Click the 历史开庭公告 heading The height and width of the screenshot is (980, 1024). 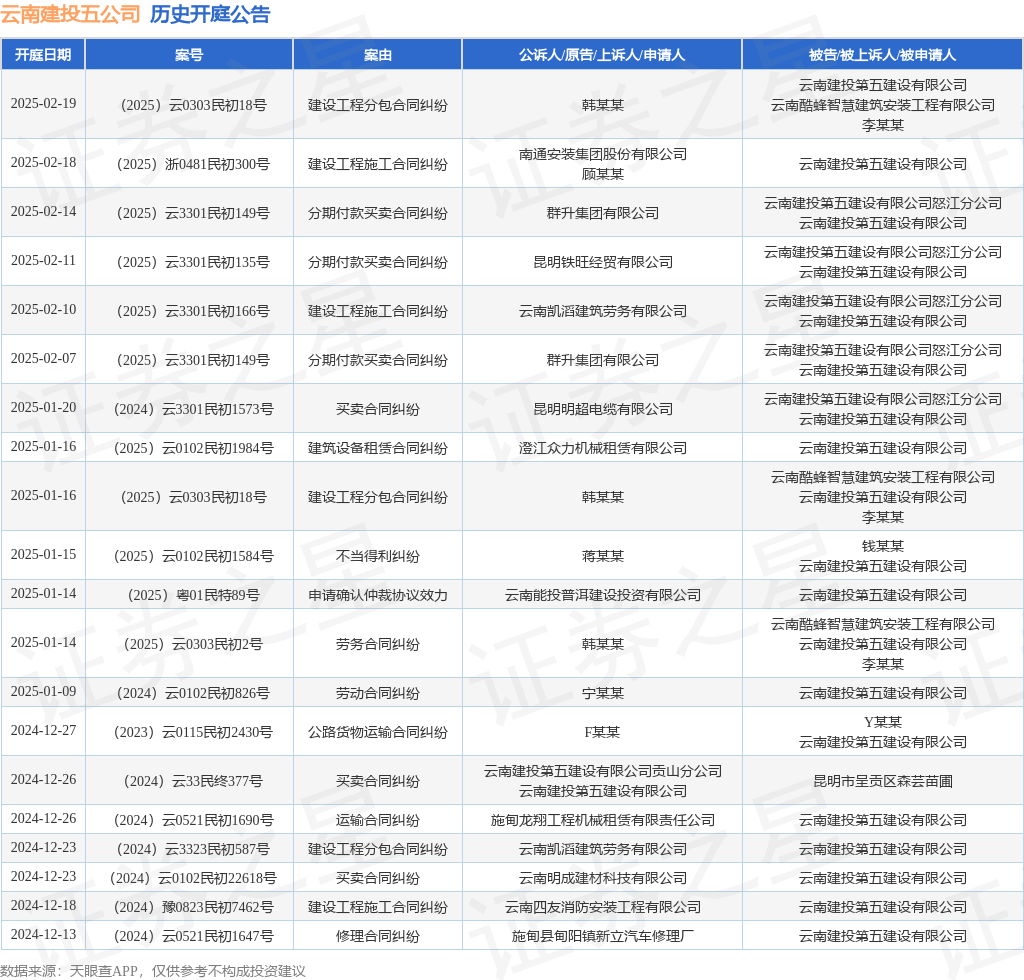[210, 14]
